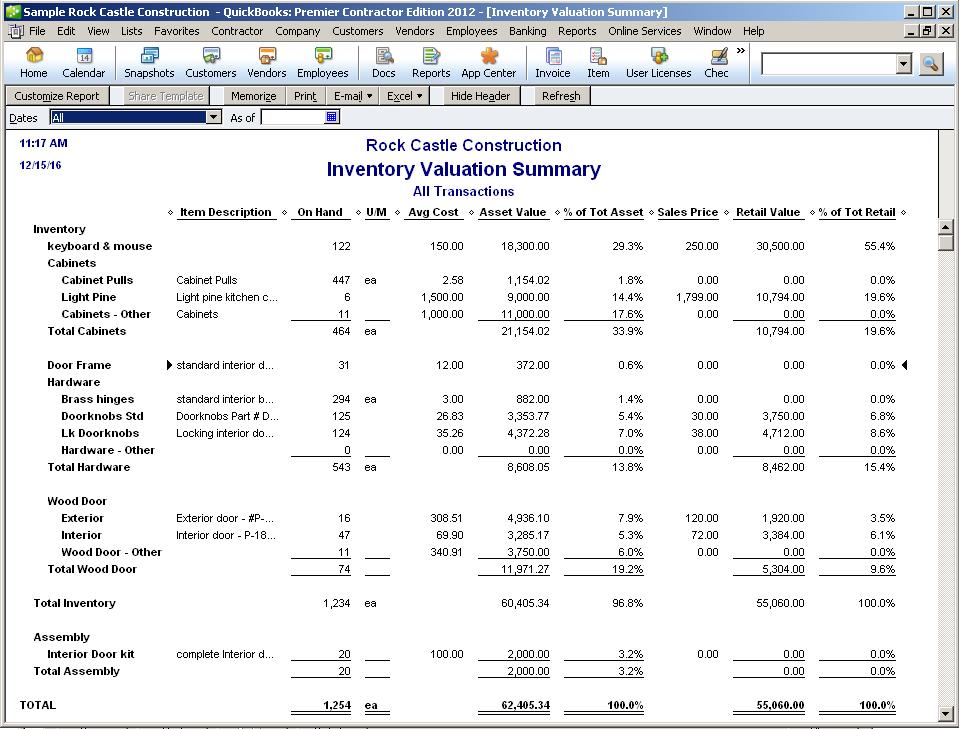Click the Exterior wood door row label
The width and height of the screenshot is (959, 729).
[82, 518]
